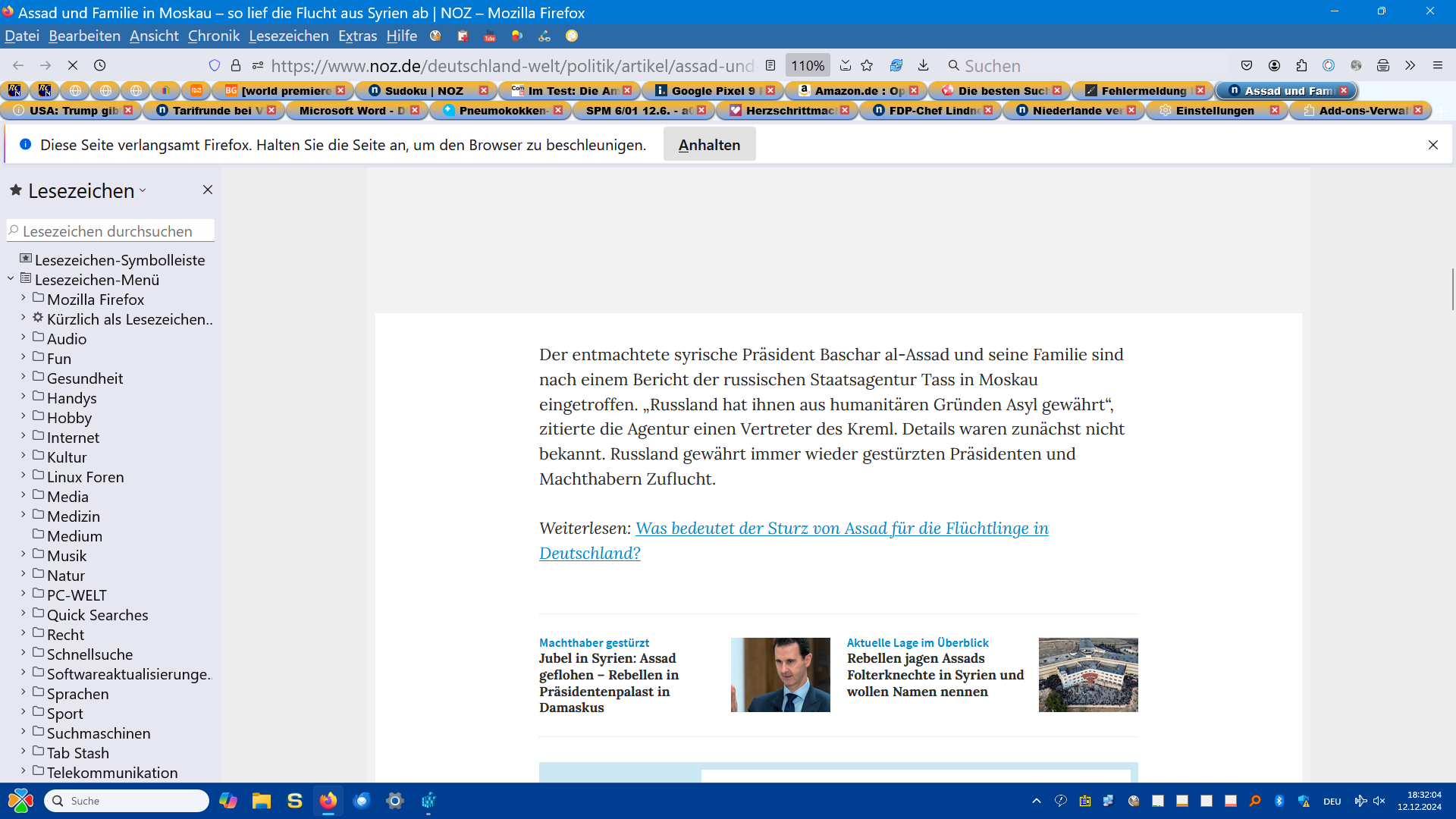This screenshot has height=819, width=1456.
Task: Open the downloads panel
Action: (x=923, y=66)
